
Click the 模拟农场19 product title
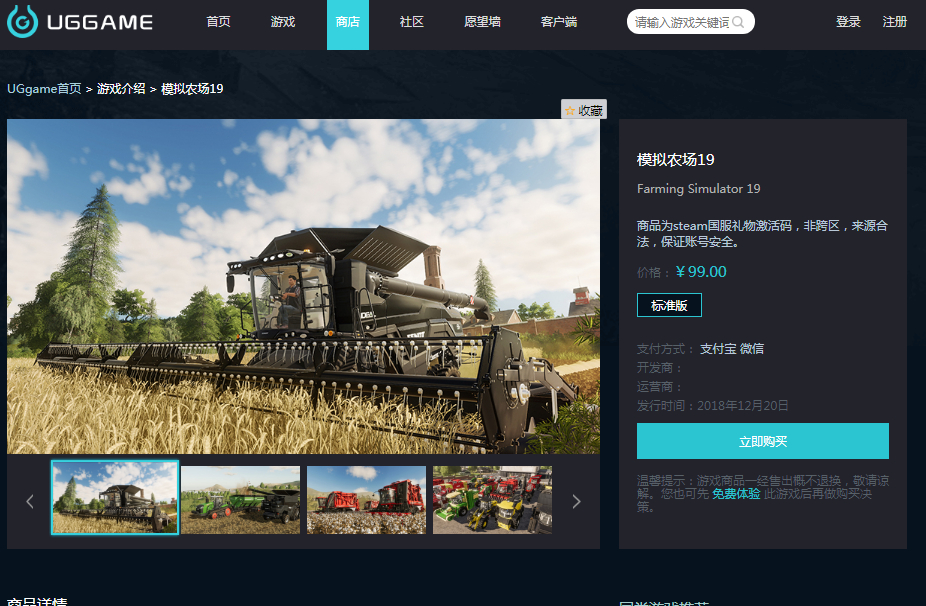click(676, 159)
